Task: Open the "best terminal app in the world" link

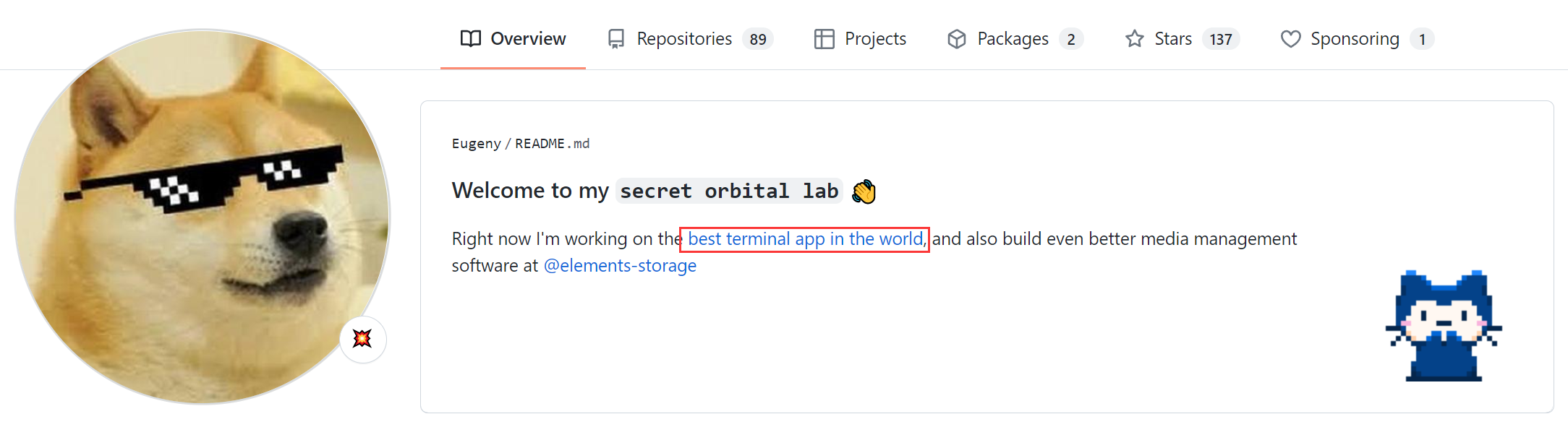Action: click(x=805, y=239)
